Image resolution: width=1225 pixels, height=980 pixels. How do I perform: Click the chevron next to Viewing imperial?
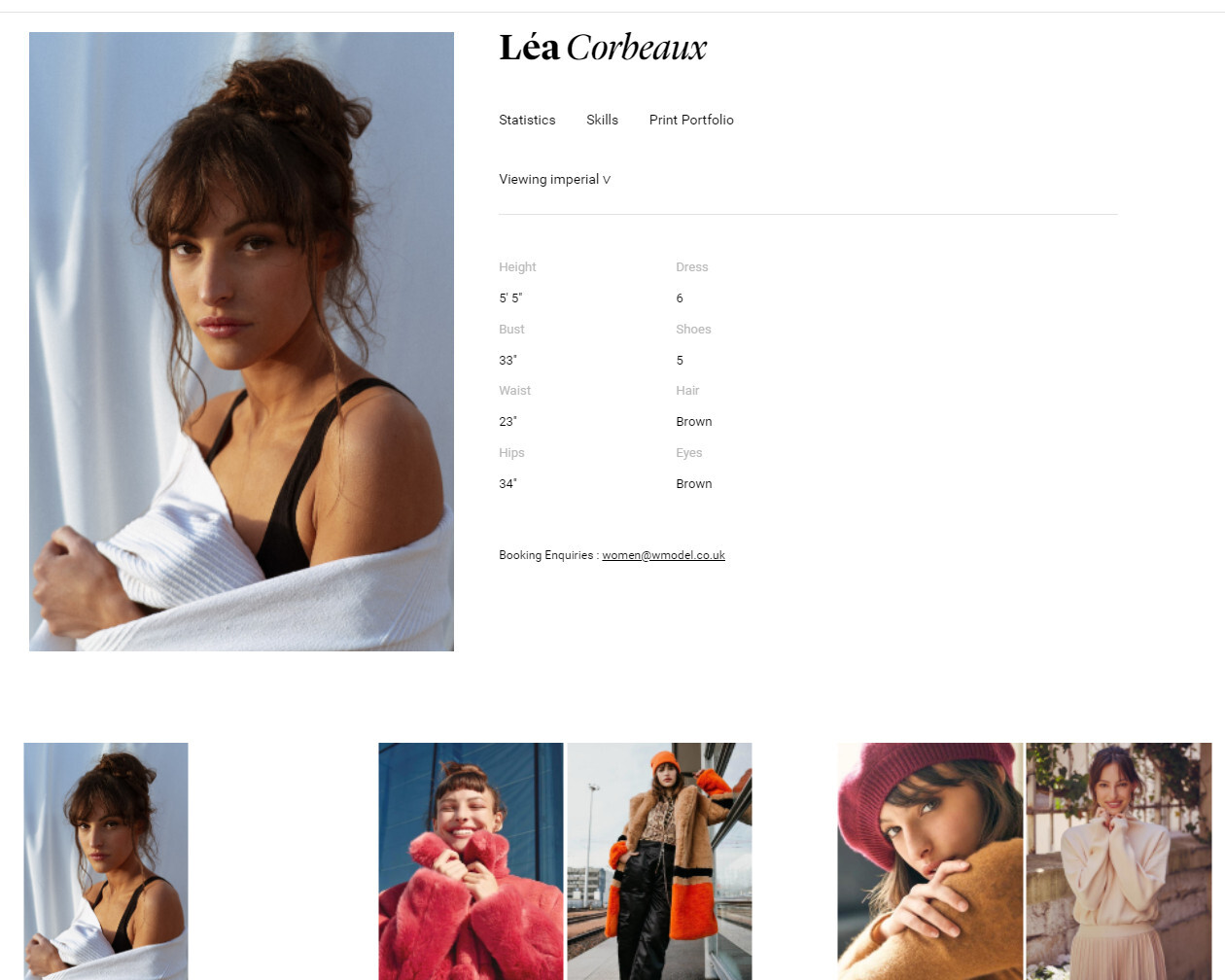click(x=607, y=180)
